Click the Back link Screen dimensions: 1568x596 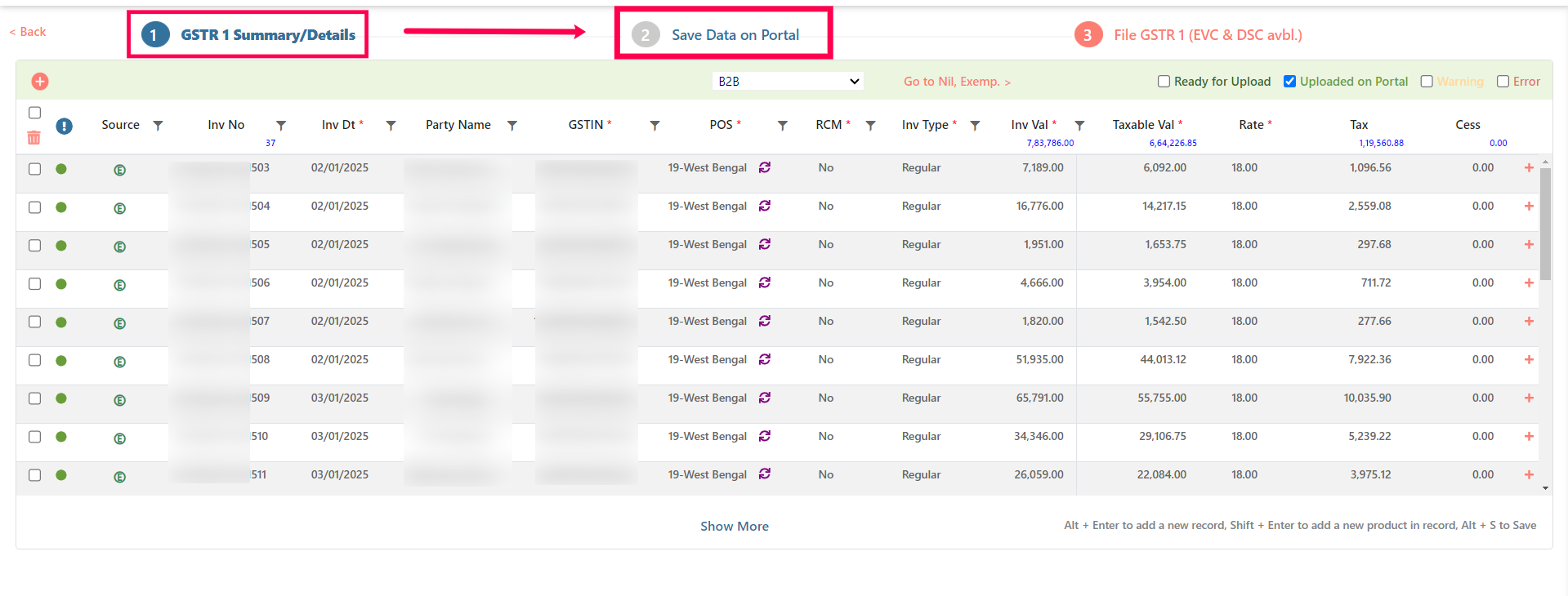tap(28, 32)
